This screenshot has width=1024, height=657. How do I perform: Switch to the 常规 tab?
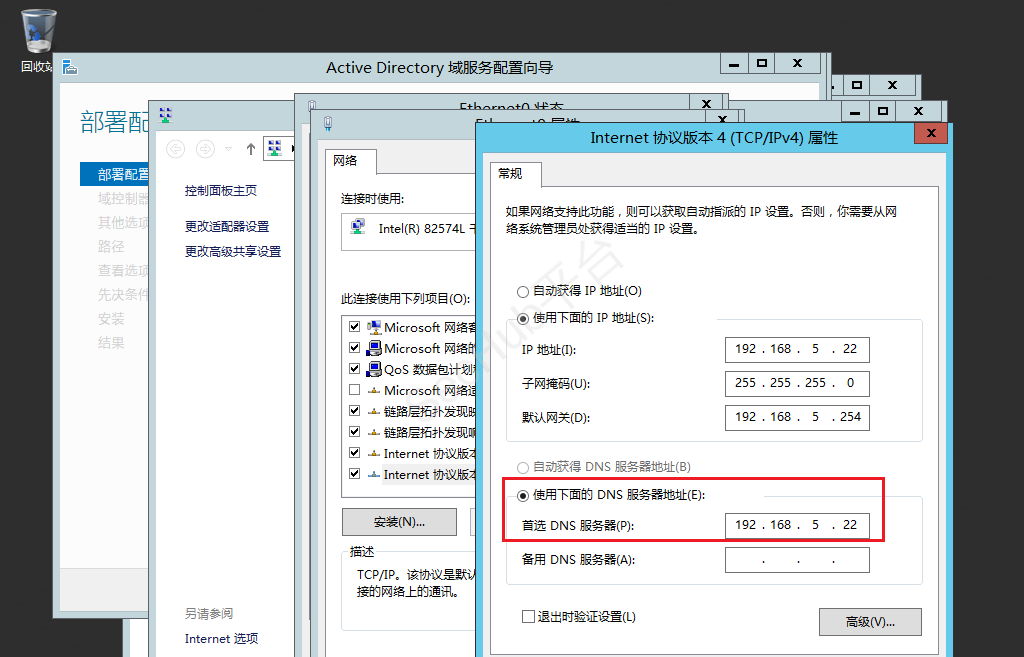[x=510, y=173]
